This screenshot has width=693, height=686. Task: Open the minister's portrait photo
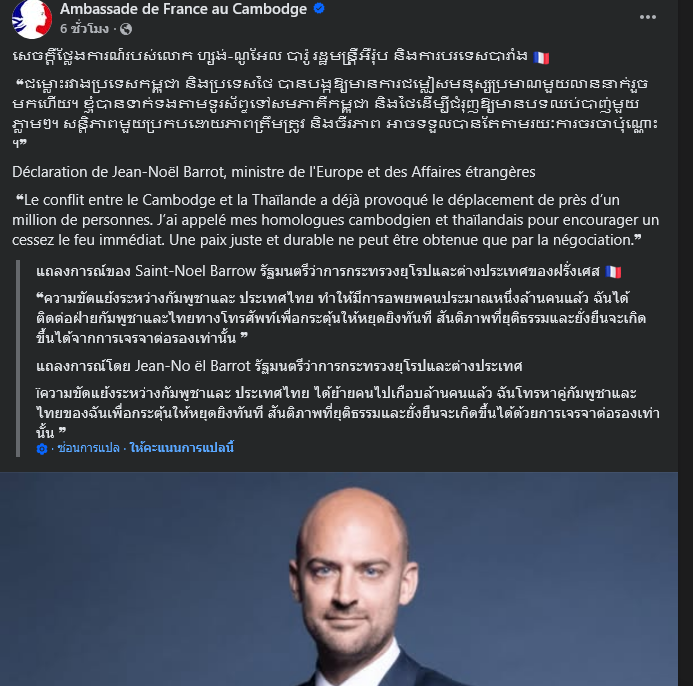click(x=339, y=579)
